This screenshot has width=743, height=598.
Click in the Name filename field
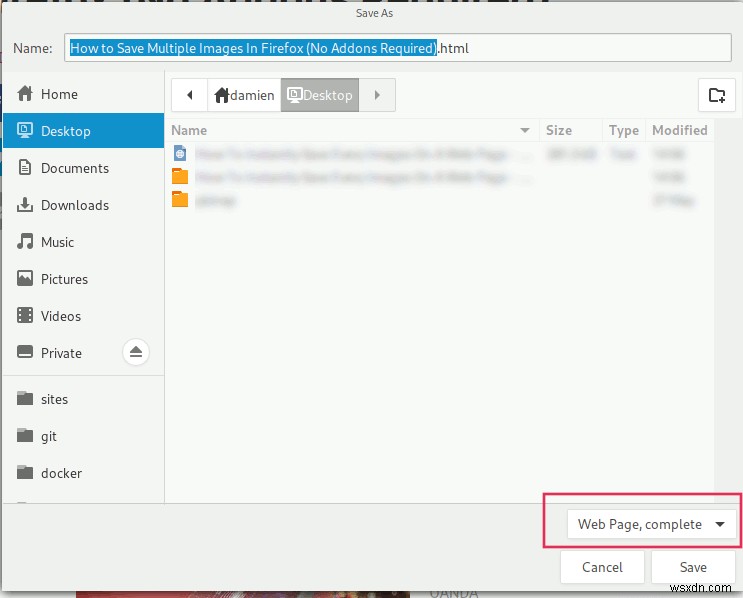coord(398,48)
